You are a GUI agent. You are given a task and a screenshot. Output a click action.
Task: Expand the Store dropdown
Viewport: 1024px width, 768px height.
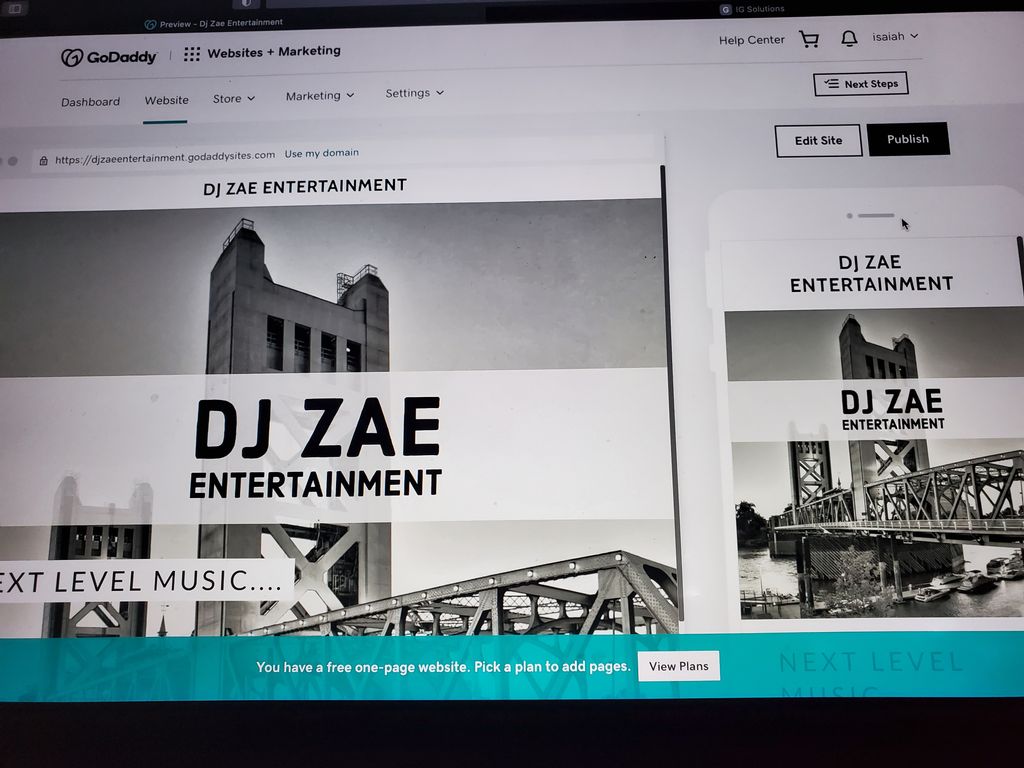point(234,99)
